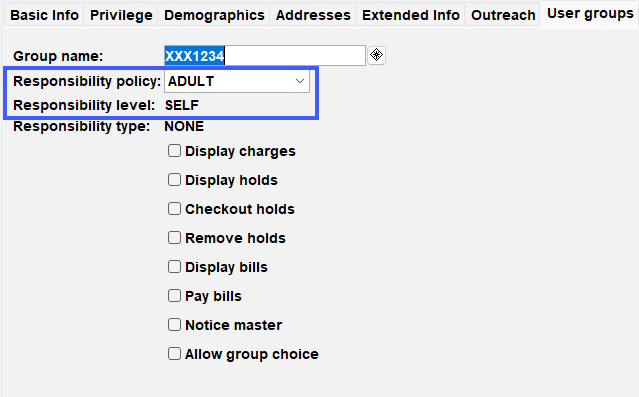Screen dimensions: 639x397
Task: Expand the Responsibility policy dropdown arrow
Action: click(300, 81)
